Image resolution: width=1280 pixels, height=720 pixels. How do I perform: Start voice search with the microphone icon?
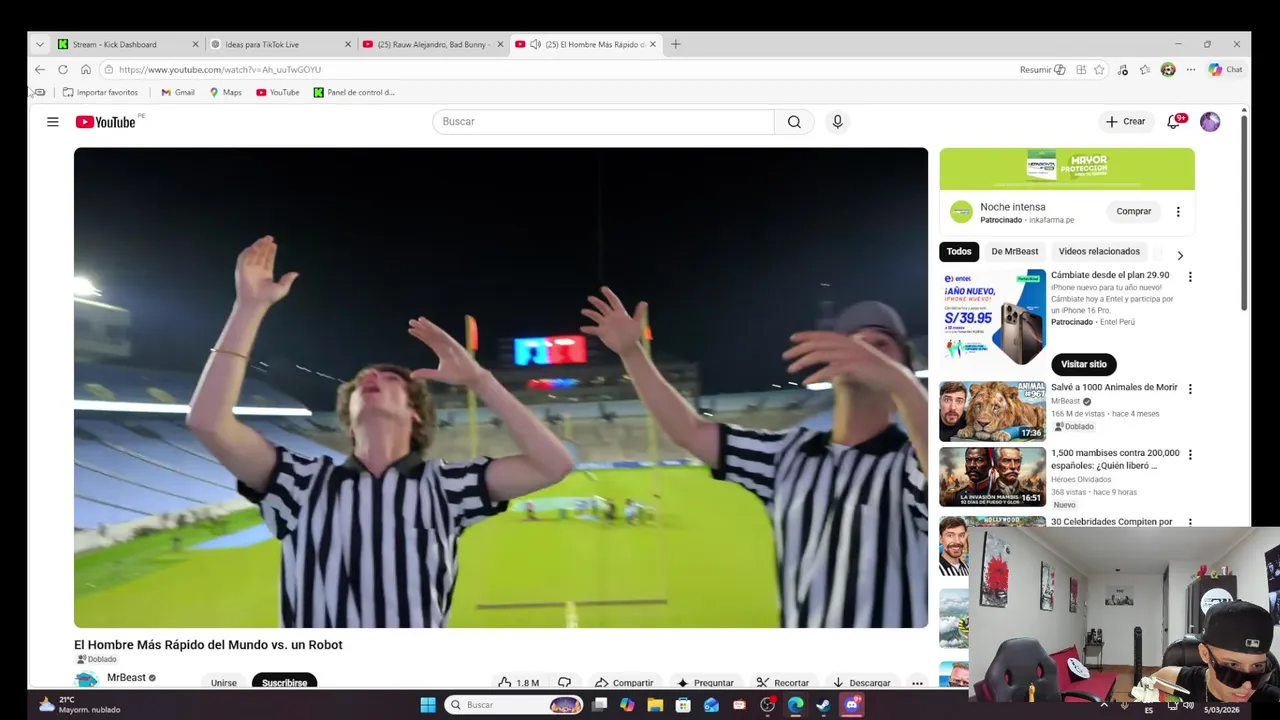[x=837, y=122]
